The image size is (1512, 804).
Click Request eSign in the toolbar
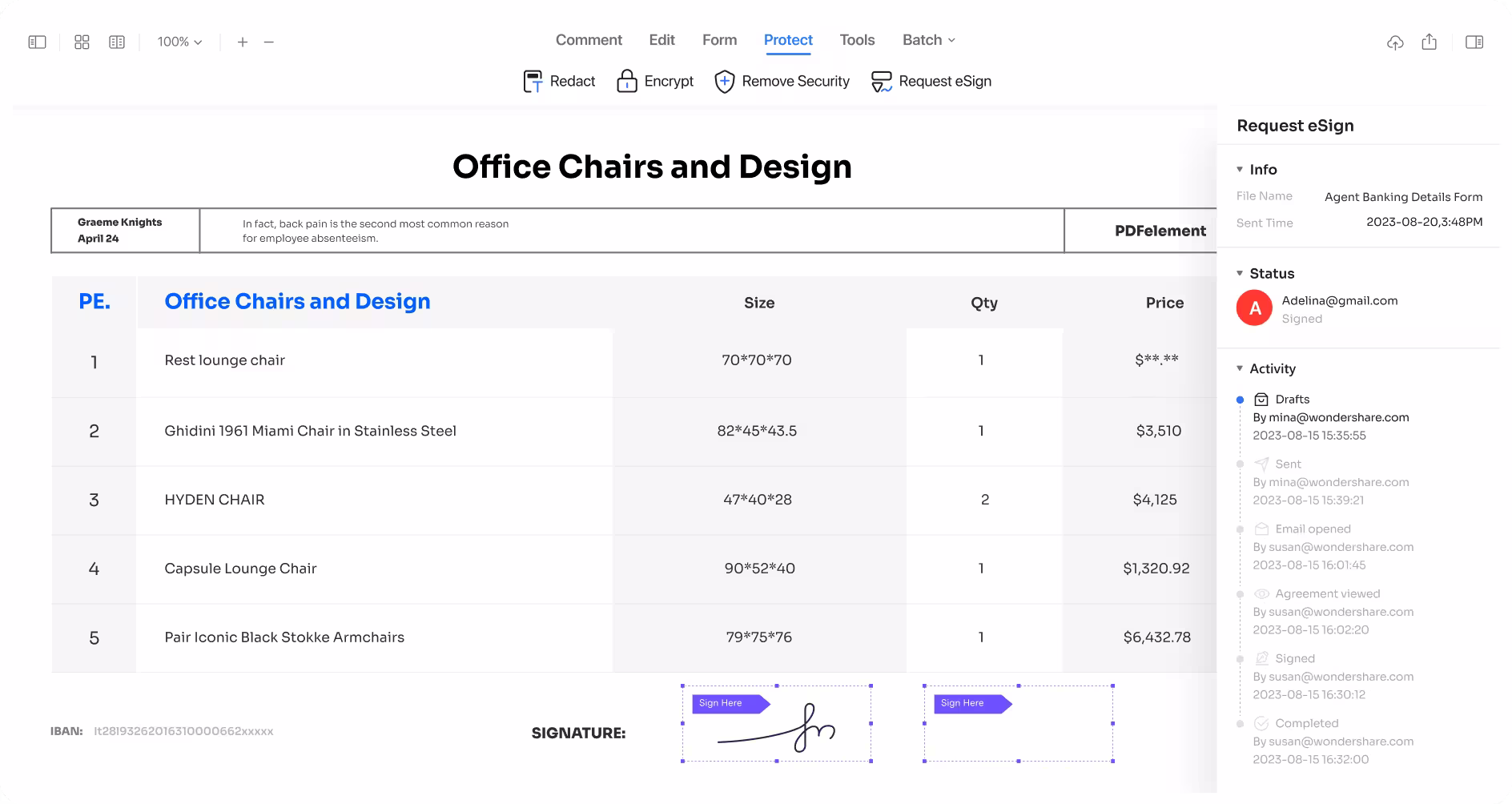[x=931, y=81]
